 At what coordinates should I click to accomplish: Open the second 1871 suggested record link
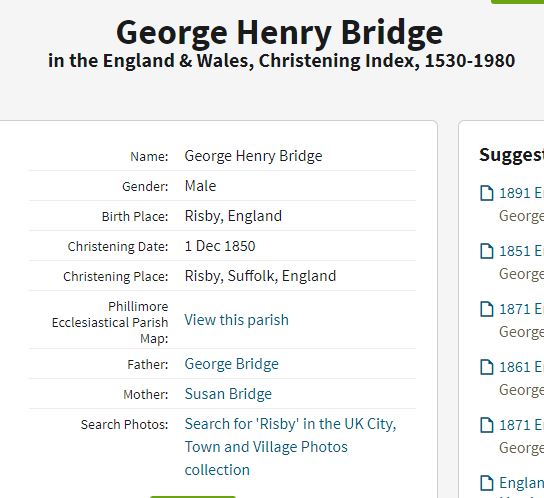tap(521, 425)
